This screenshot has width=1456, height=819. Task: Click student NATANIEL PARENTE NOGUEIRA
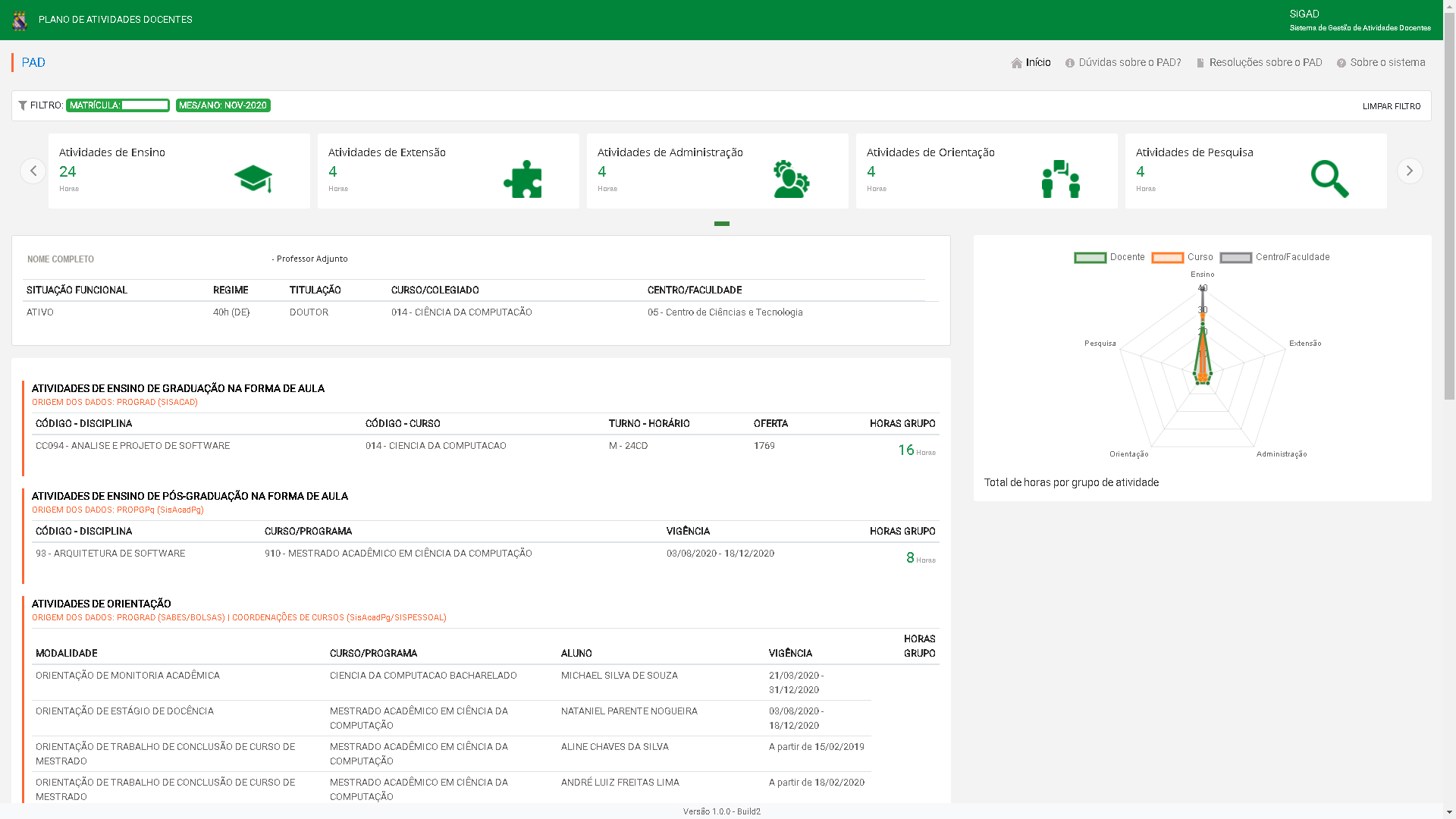[629, 711]
